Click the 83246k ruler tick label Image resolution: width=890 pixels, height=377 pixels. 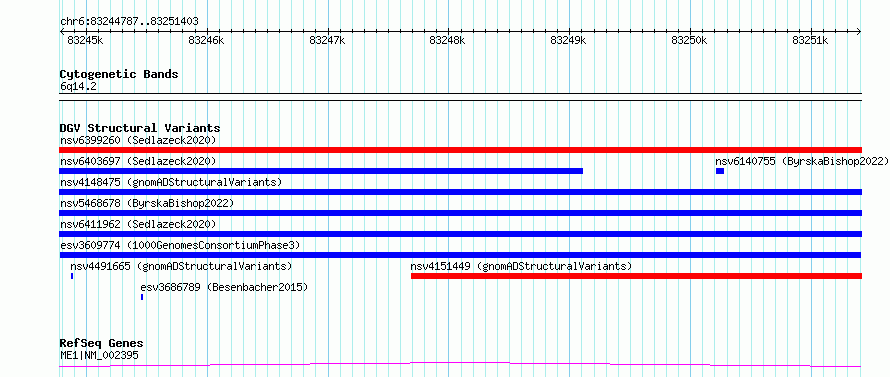206,40
